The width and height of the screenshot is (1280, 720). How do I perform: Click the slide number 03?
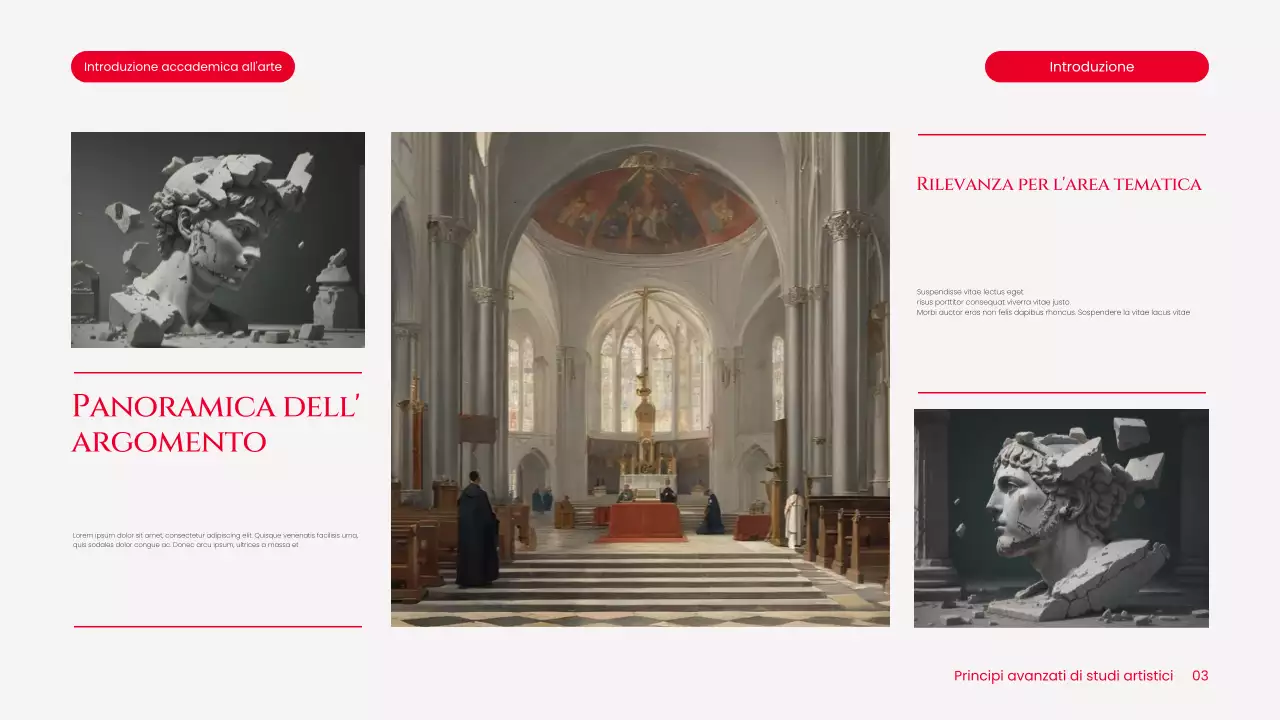[x=1200, y=676]
